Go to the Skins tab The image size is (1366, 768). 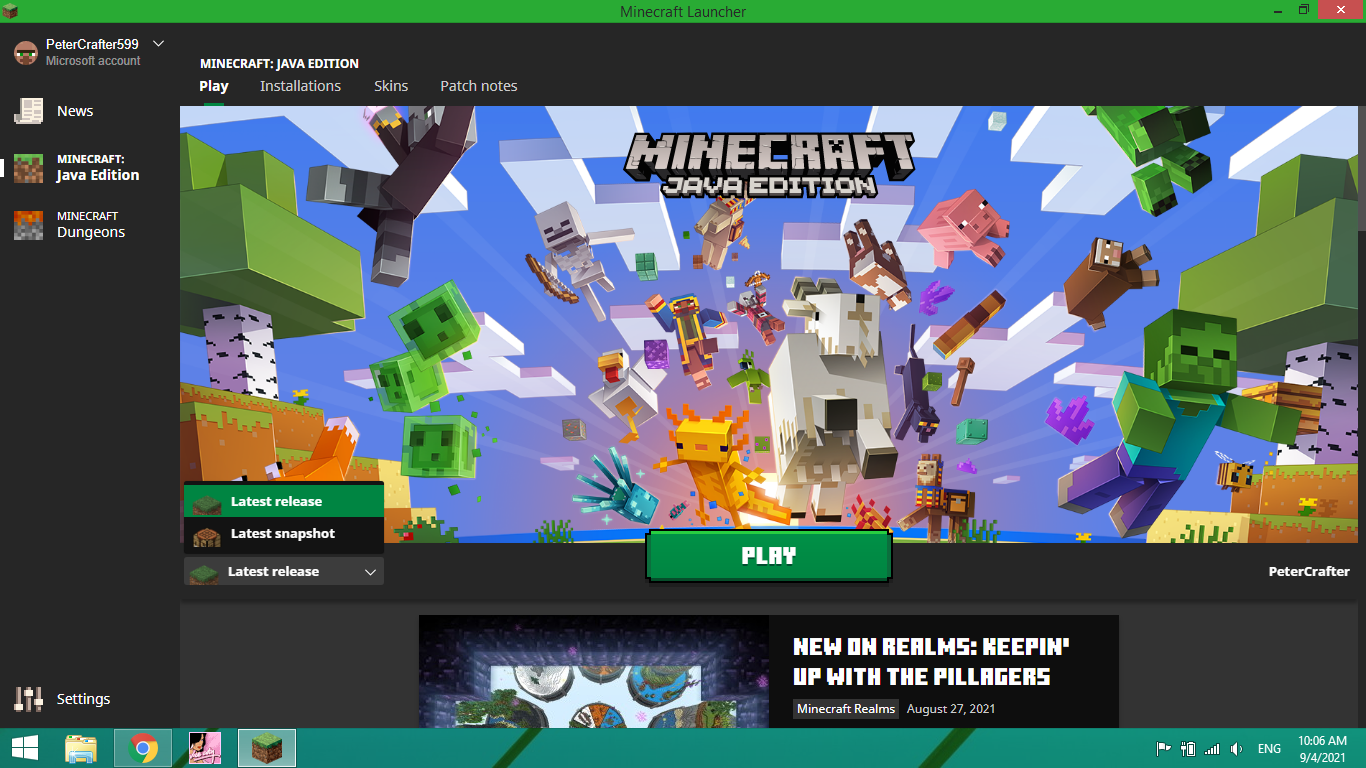391,86
